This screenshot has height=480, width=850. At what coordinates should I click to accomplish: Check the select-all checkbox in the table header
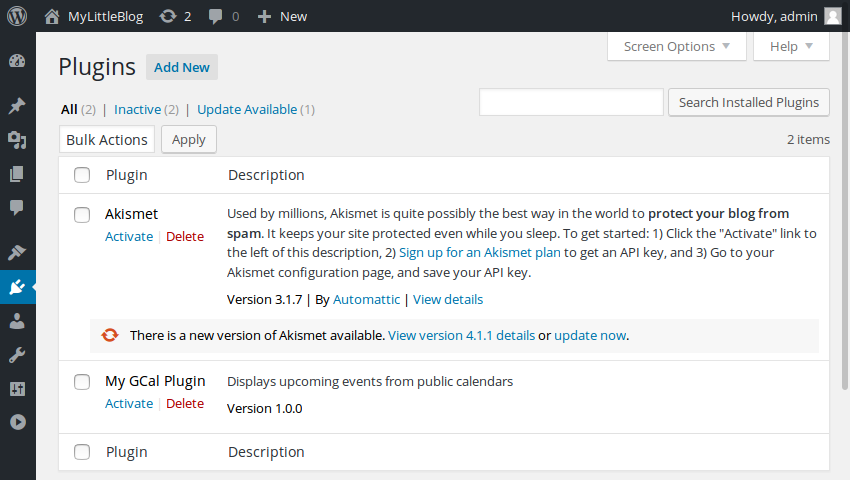(82, 175)
